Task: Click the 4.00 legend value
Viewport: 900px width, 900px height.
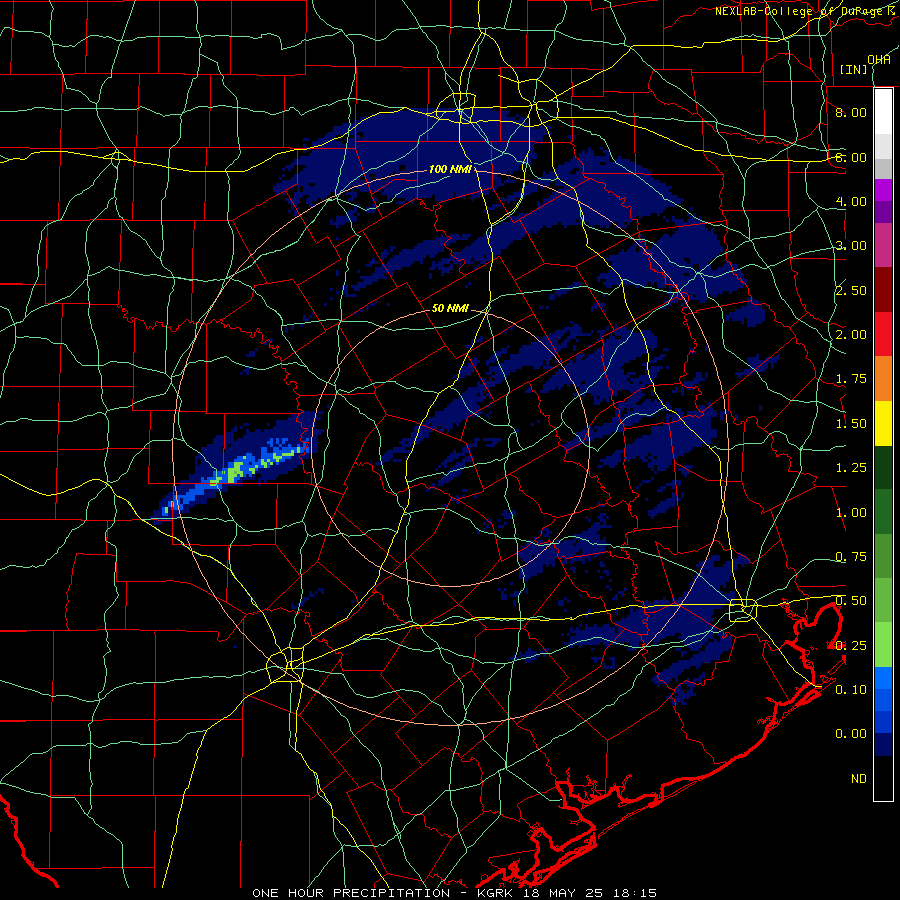Action: click(x=851, y=201)
